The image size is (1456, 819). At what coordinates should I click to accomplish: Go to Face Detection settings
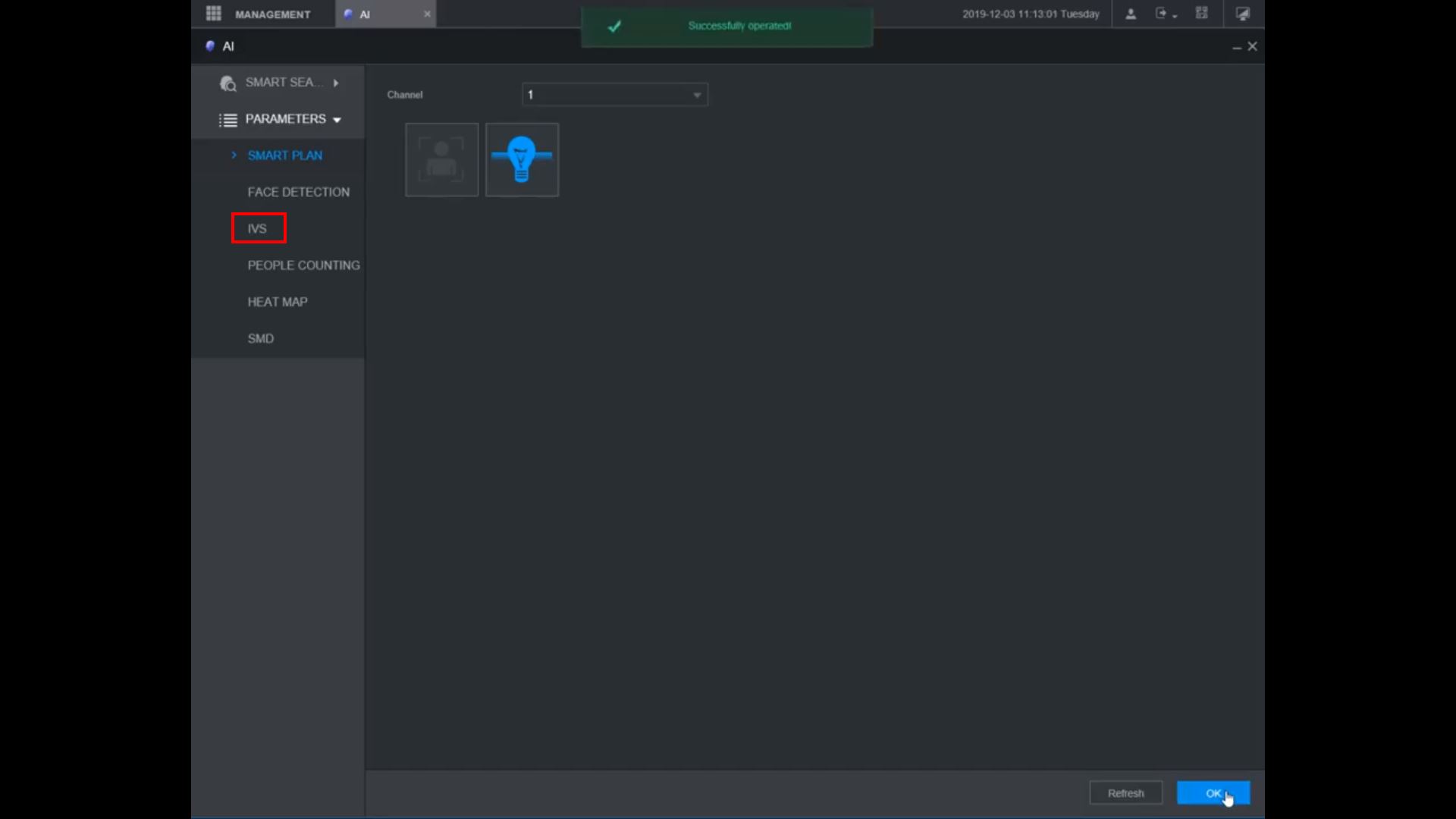[298, 192]
